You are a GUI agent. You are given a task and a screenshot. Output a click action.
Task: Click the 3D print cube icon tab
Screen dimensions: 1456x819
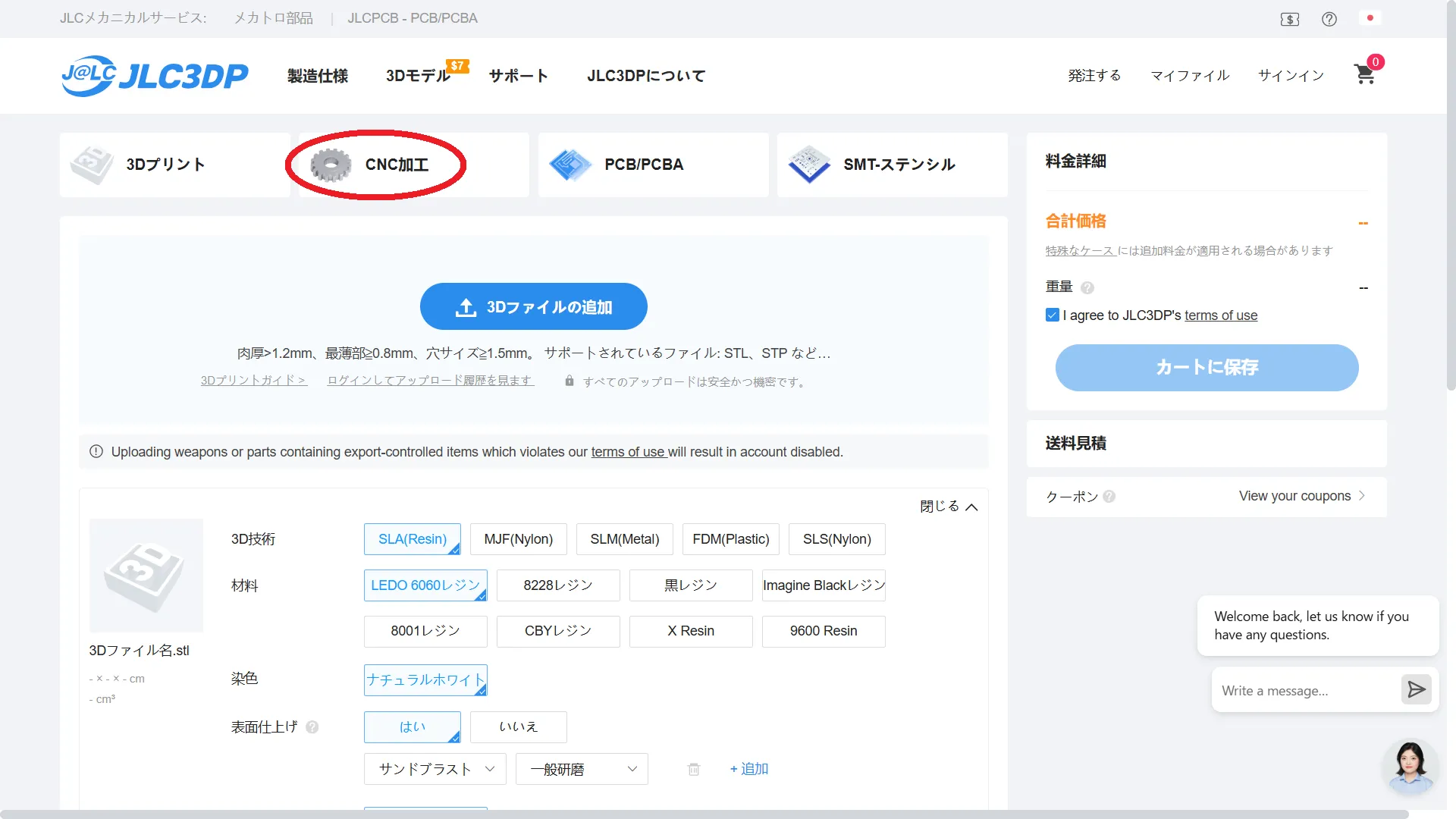[92, 165]
